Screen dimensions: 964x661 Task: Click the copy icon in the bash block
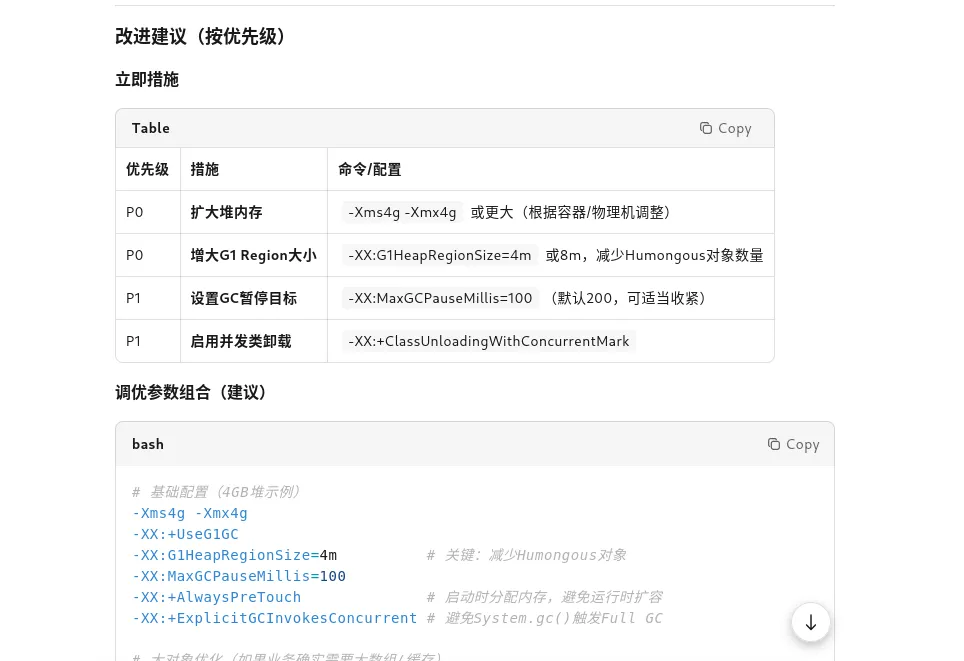[774, 444]
